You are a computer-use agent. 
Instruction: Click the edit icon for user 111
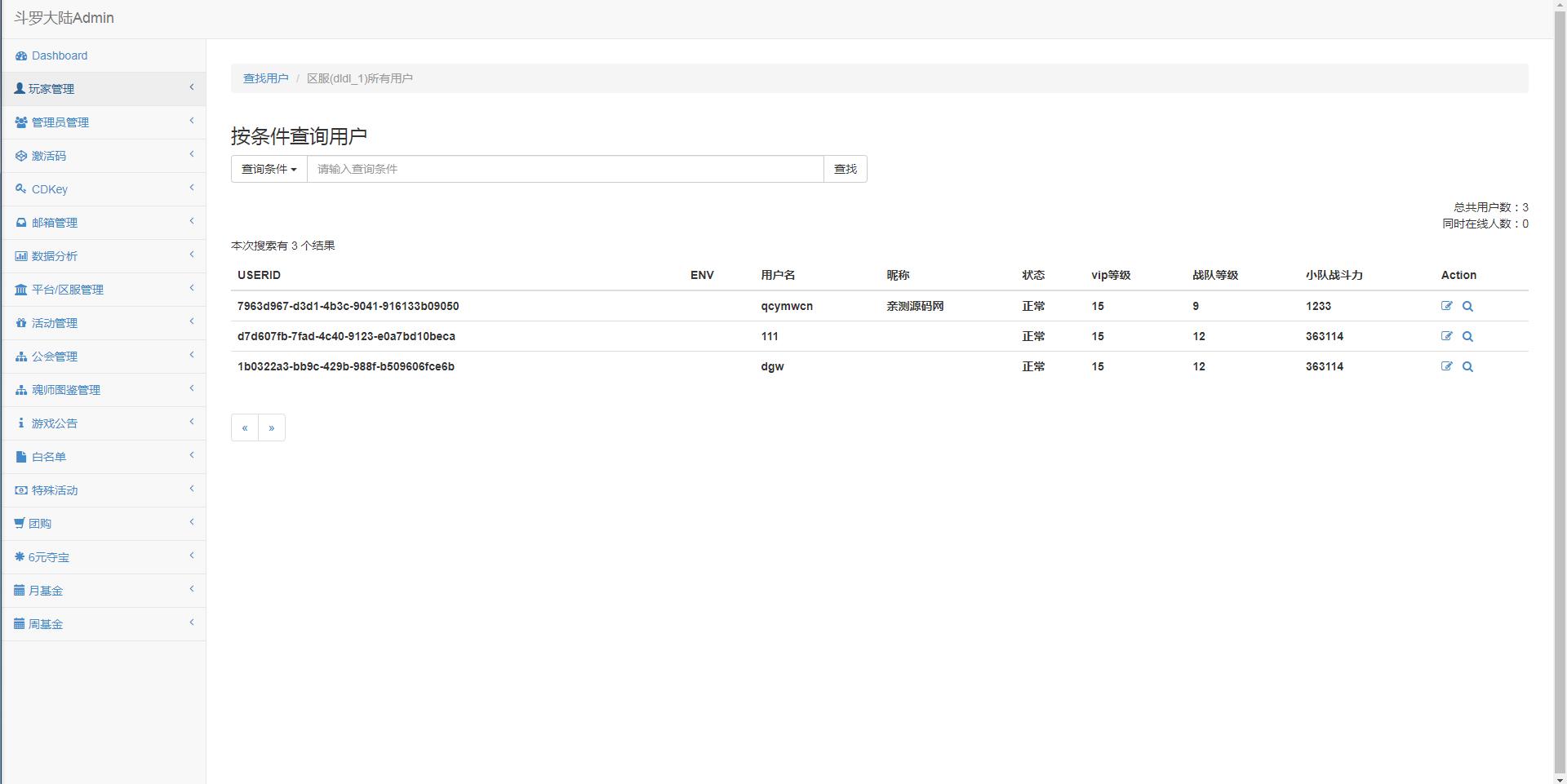click(x=1446, y=336)
